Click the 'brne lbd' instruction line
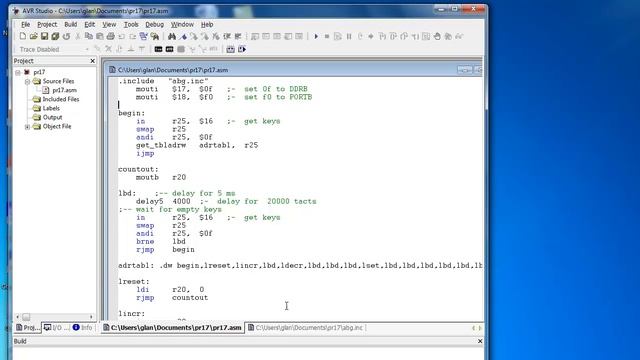The height and width of the screenshot is (360, 640). pyautogui.click(x=161, y=241)
